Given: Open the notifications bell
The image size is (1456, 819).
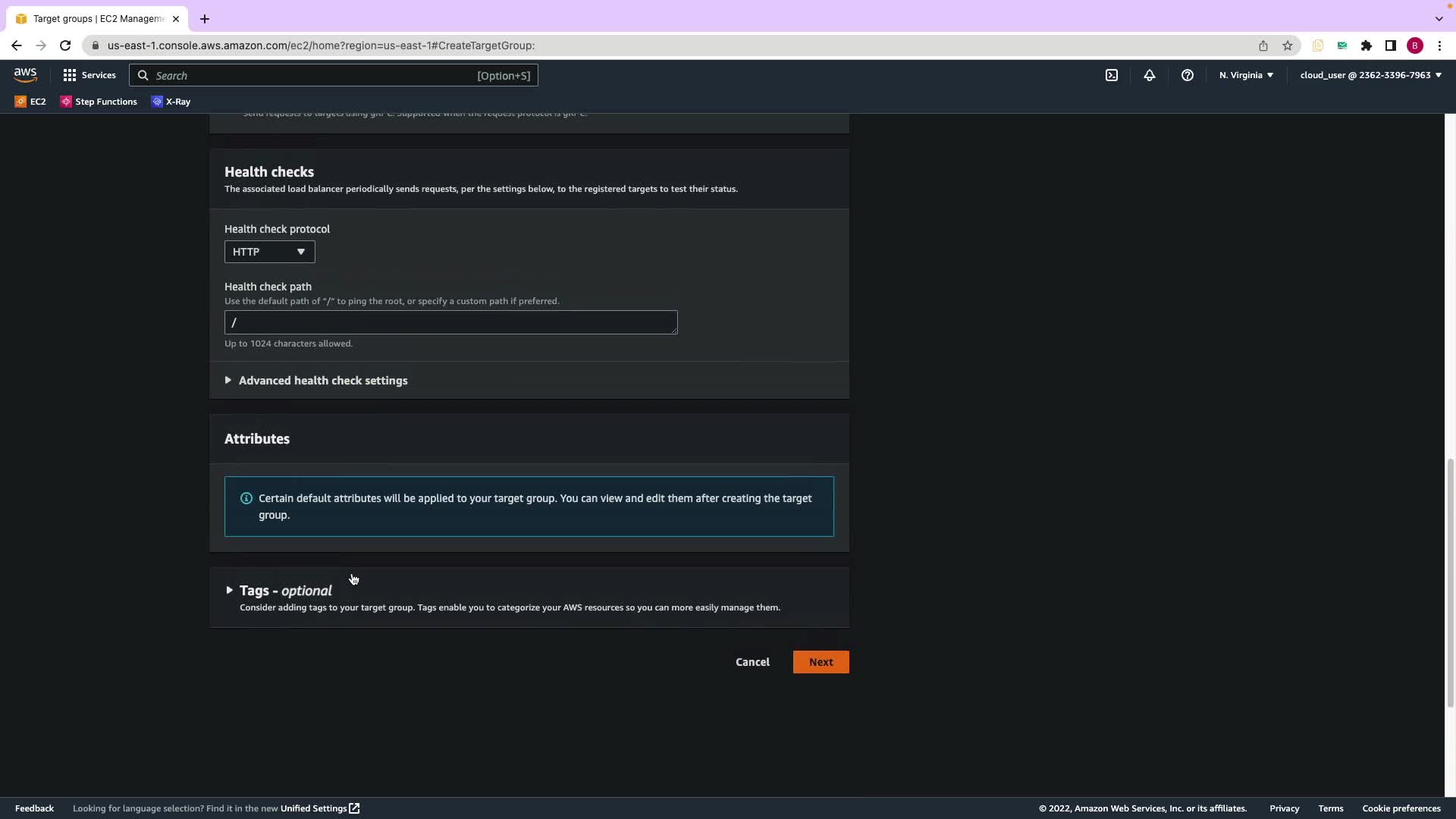Looking at the screenshot, I should [1149, 75].
